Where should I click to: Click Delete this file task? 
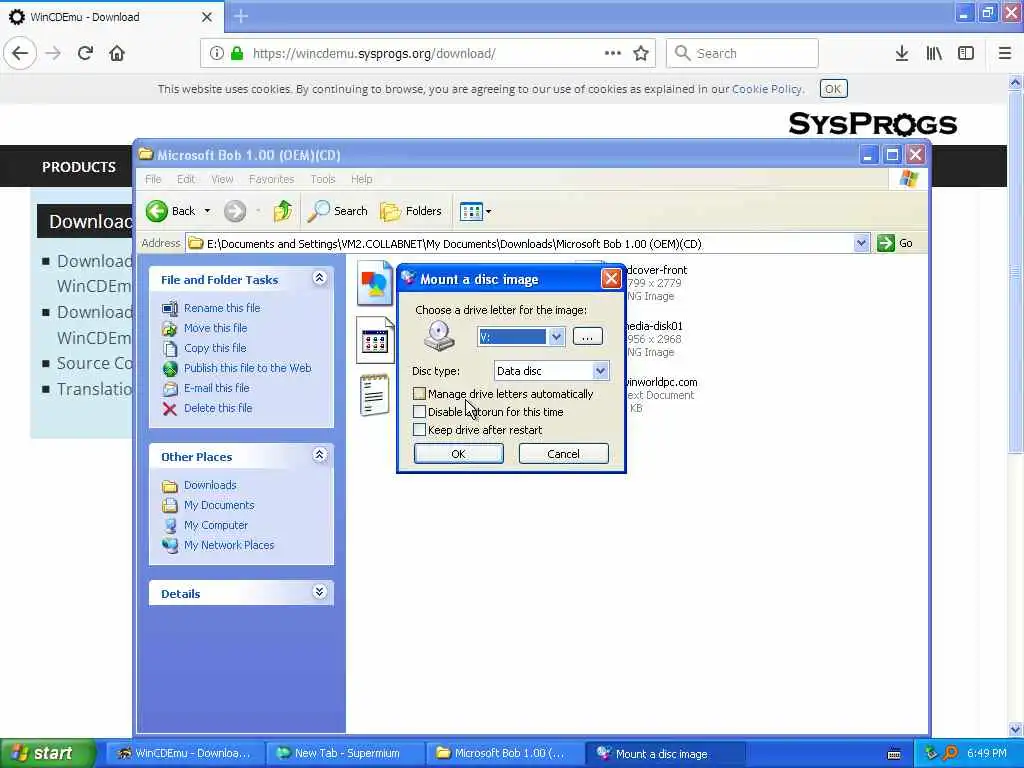coord(217,408)
